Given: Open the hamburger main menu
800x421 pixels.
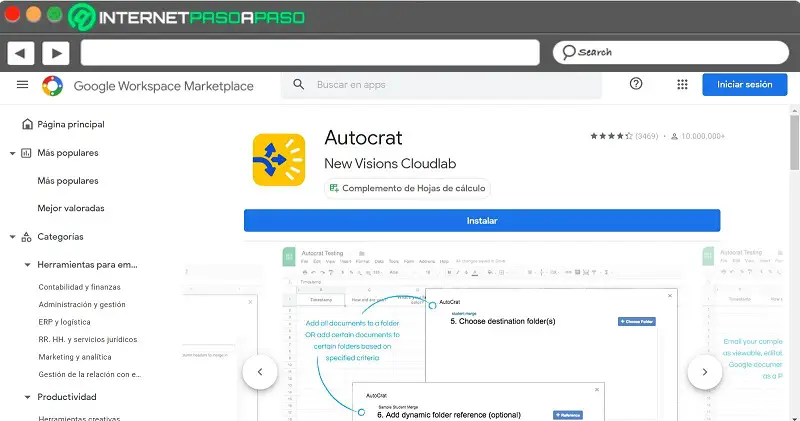Looking at the screenshot, I should tap(22, 85).
